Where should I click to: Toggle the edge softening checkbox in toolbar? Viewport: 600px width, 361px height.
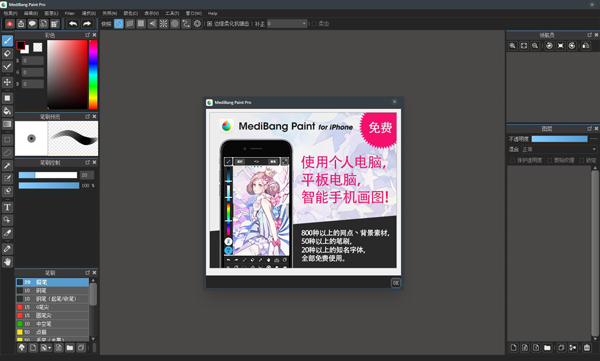pyautogui.click(x=209, y=24)
